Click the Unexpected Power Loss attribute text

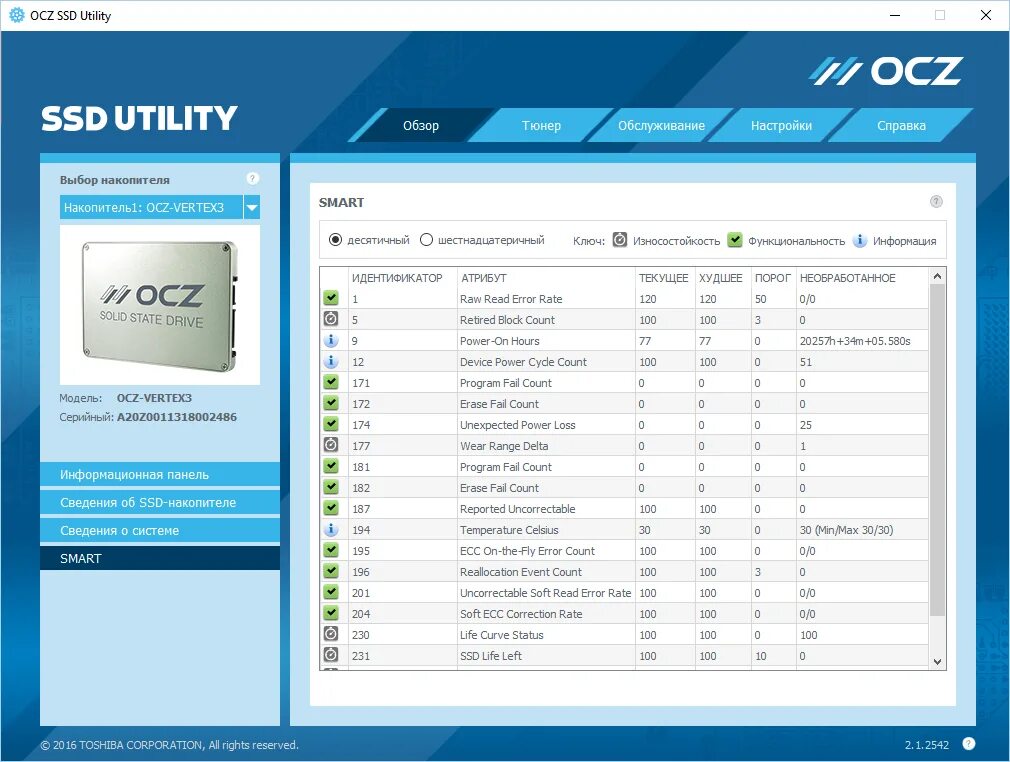[517, 424]
